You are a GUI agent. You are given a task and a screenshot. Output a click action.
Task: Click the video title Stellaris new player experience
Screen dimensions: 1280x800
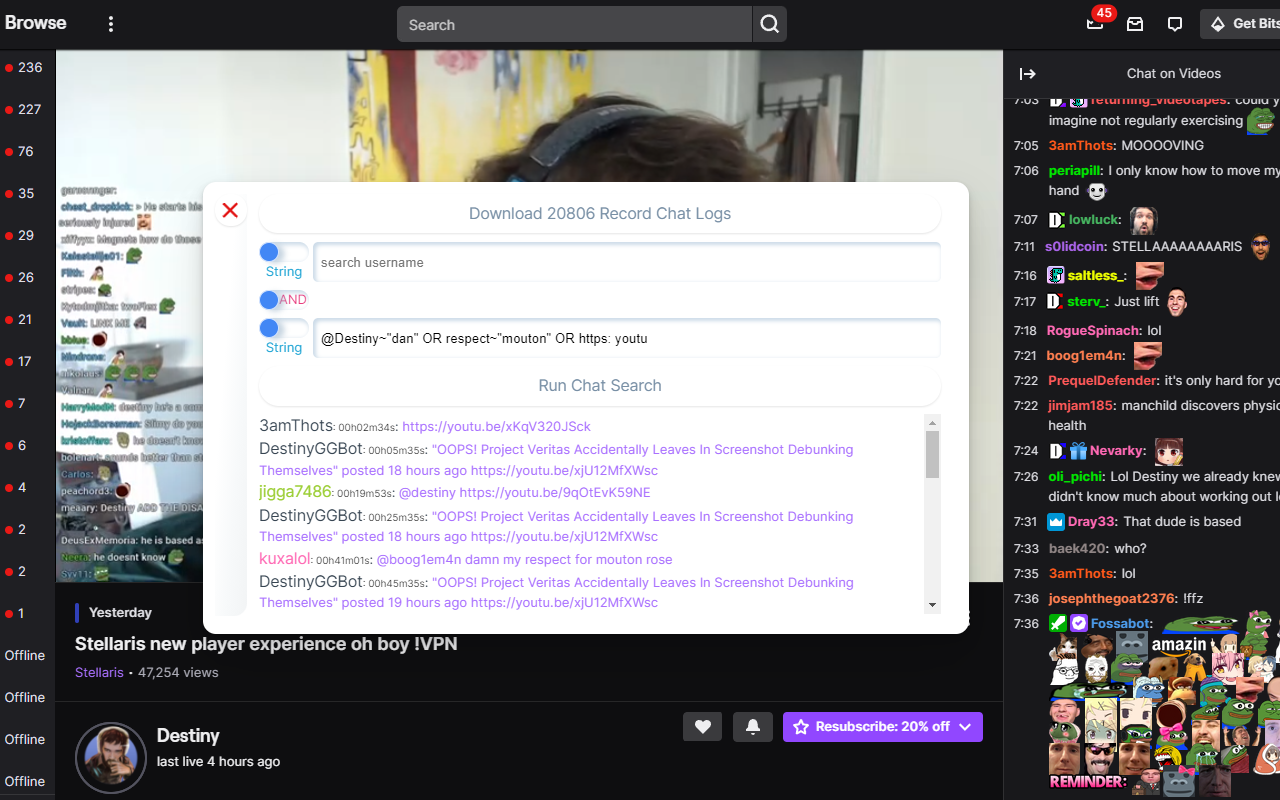click(266, 644)
